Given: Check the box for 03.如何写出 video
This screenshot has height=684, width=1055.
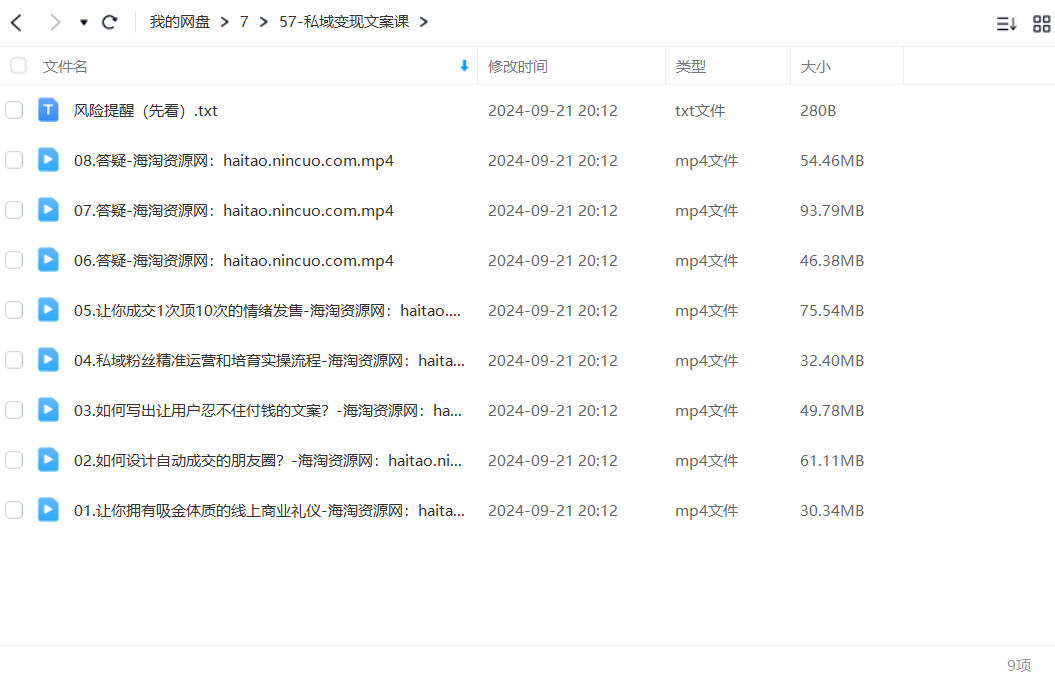Looking at the screenshot, I should [x=14, y=410].
